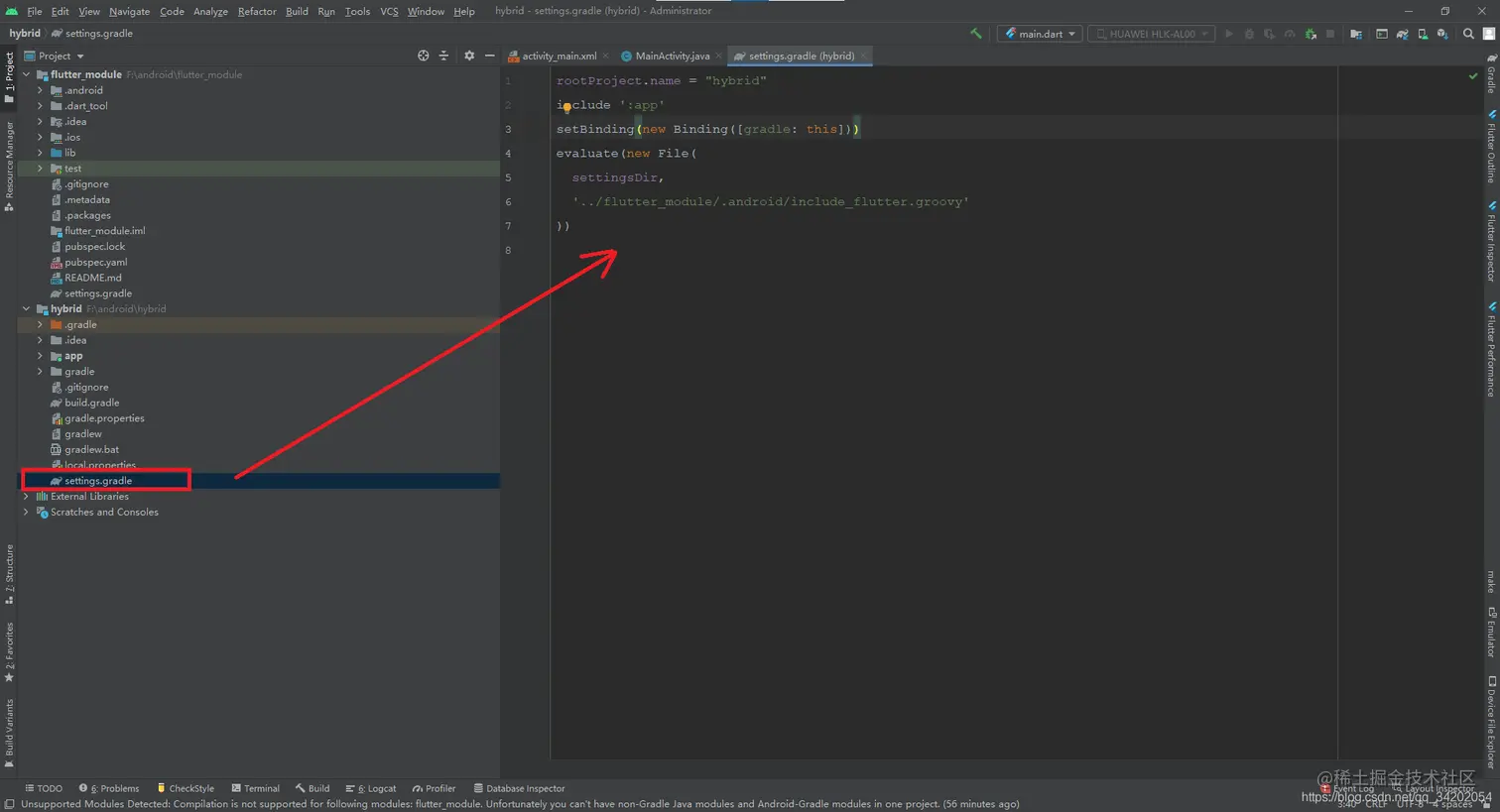Image resolution: width=1500 pixels, height=812 pixels.
Task: Toggle the Build Variants tool window
Action: [x=9, y=735]
